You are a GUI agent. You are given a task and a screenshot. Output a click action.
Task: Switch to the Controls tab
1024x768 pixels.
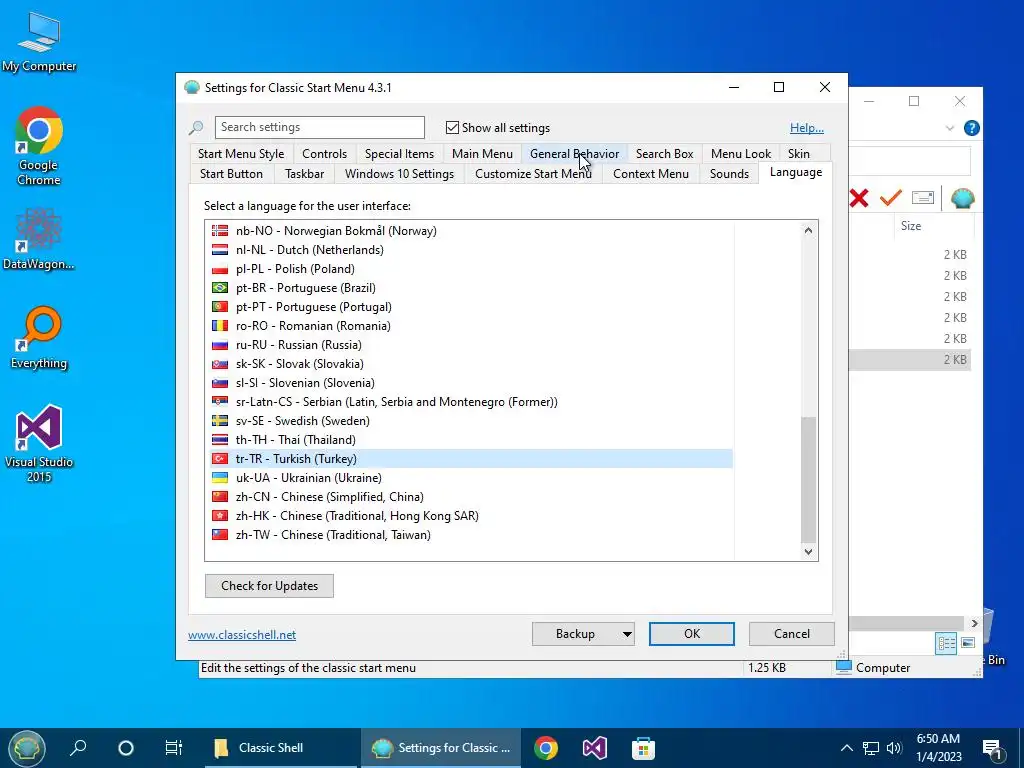point(324,154)
